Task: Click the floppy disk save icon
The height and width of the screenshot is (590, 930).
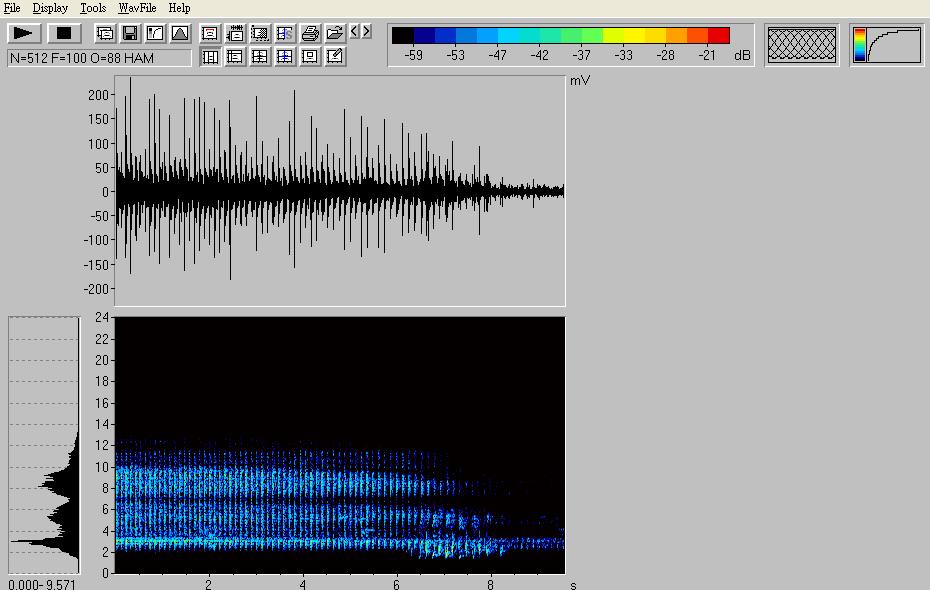Action: [x=130, y=33]
